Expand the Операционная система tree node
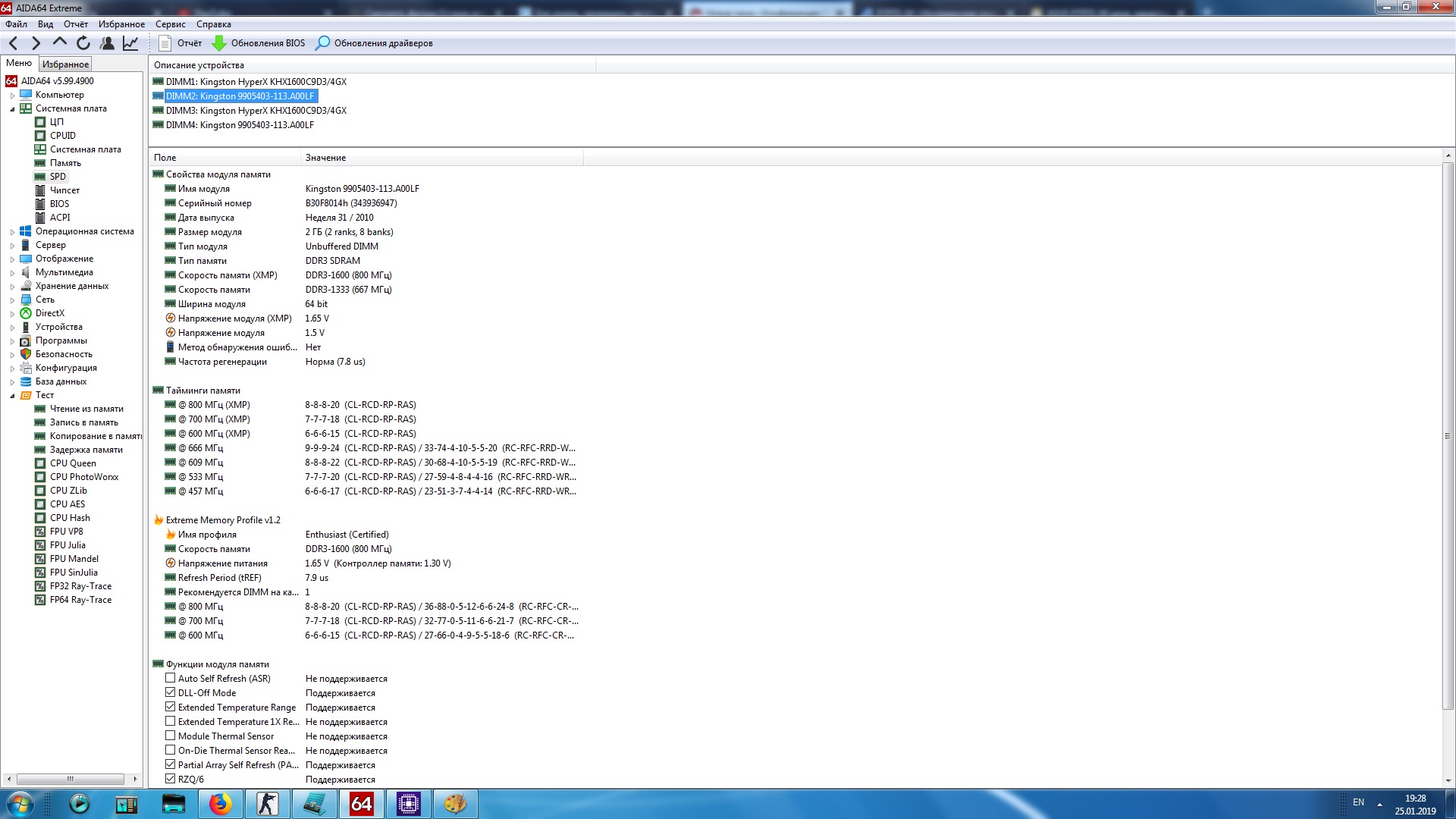 coord(12,232)
